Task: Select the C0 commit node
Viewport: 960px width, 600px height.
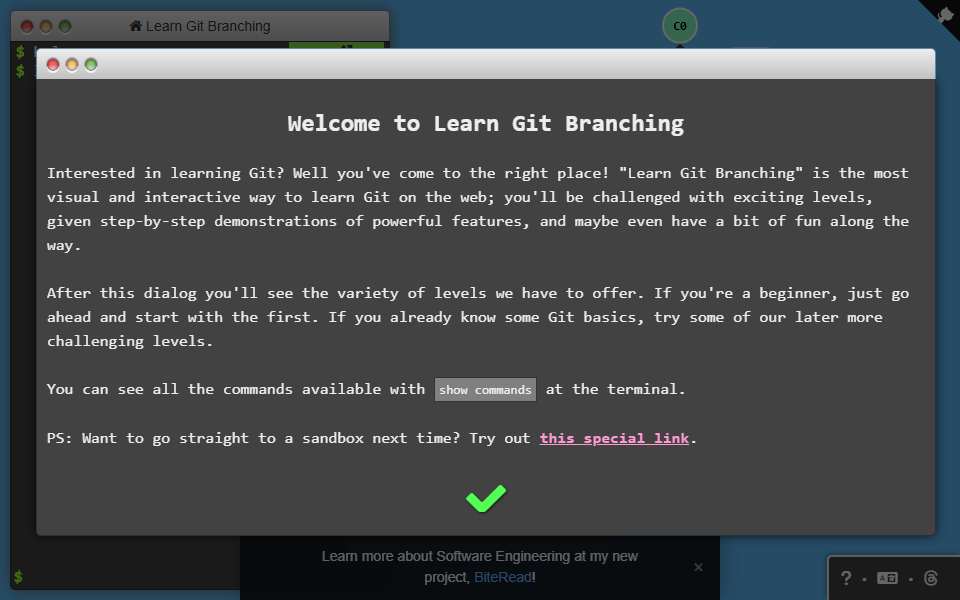Action: coord(680,26)
